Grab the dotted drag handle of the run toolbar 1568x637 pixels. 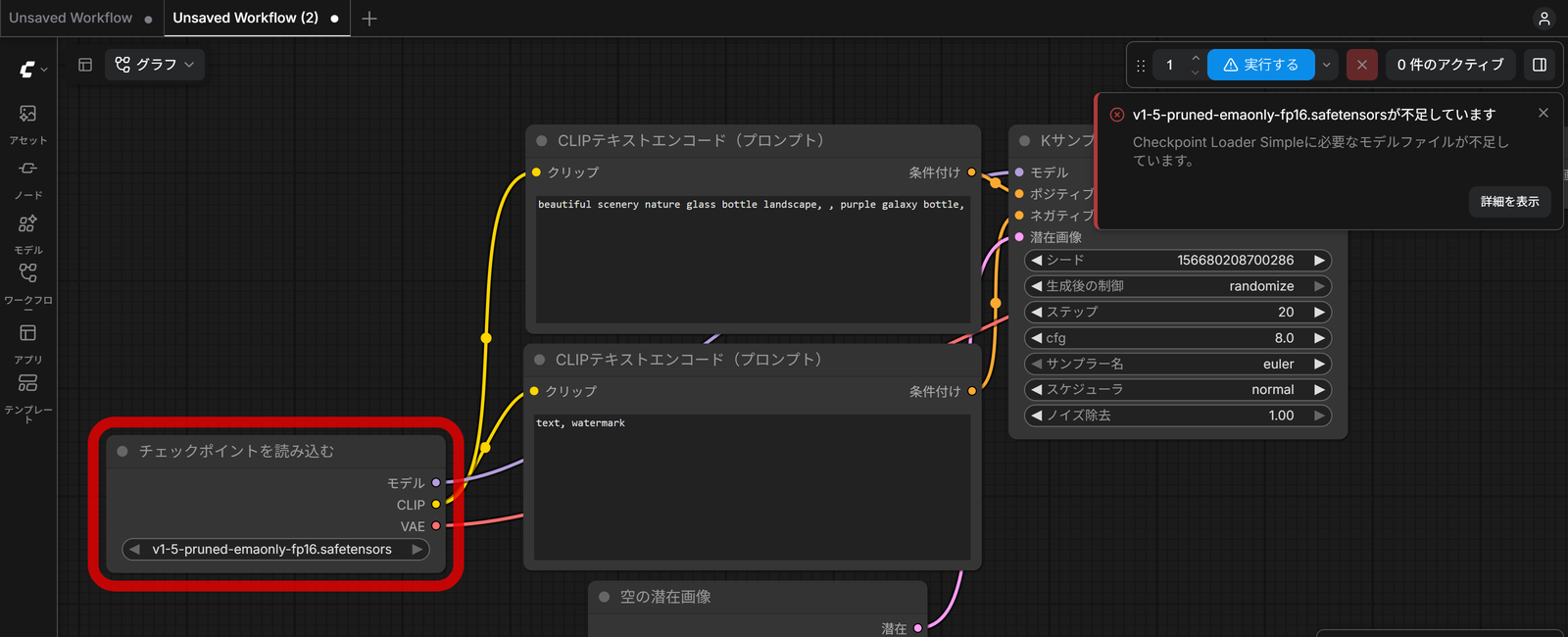(1141, 66)
